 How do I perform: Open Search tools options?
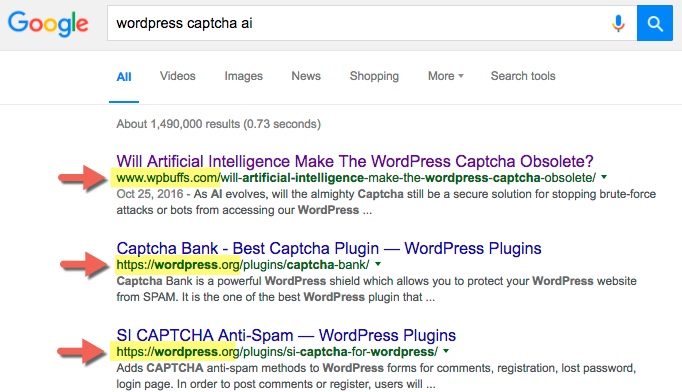pos(523,76)
